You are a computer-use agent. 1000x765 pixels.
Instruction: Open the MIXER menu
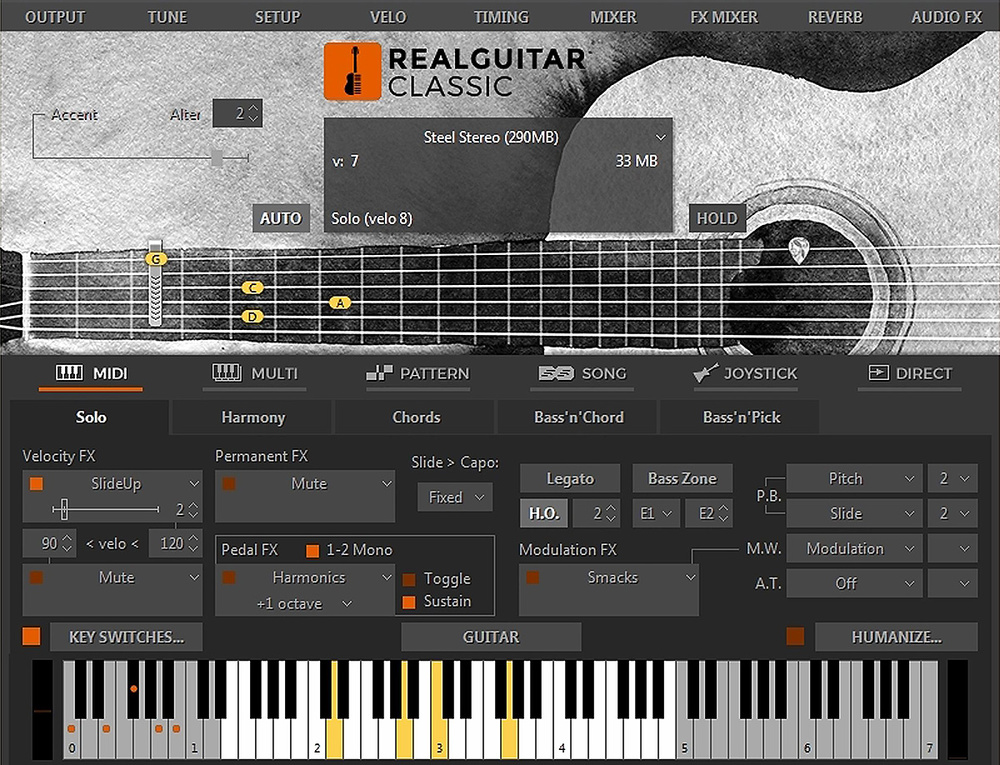pyautogui.click(x=613, y=17)
